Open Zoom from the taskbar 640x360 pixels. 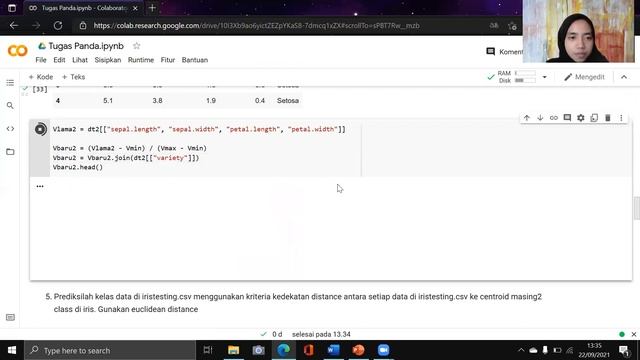[383, 350]
